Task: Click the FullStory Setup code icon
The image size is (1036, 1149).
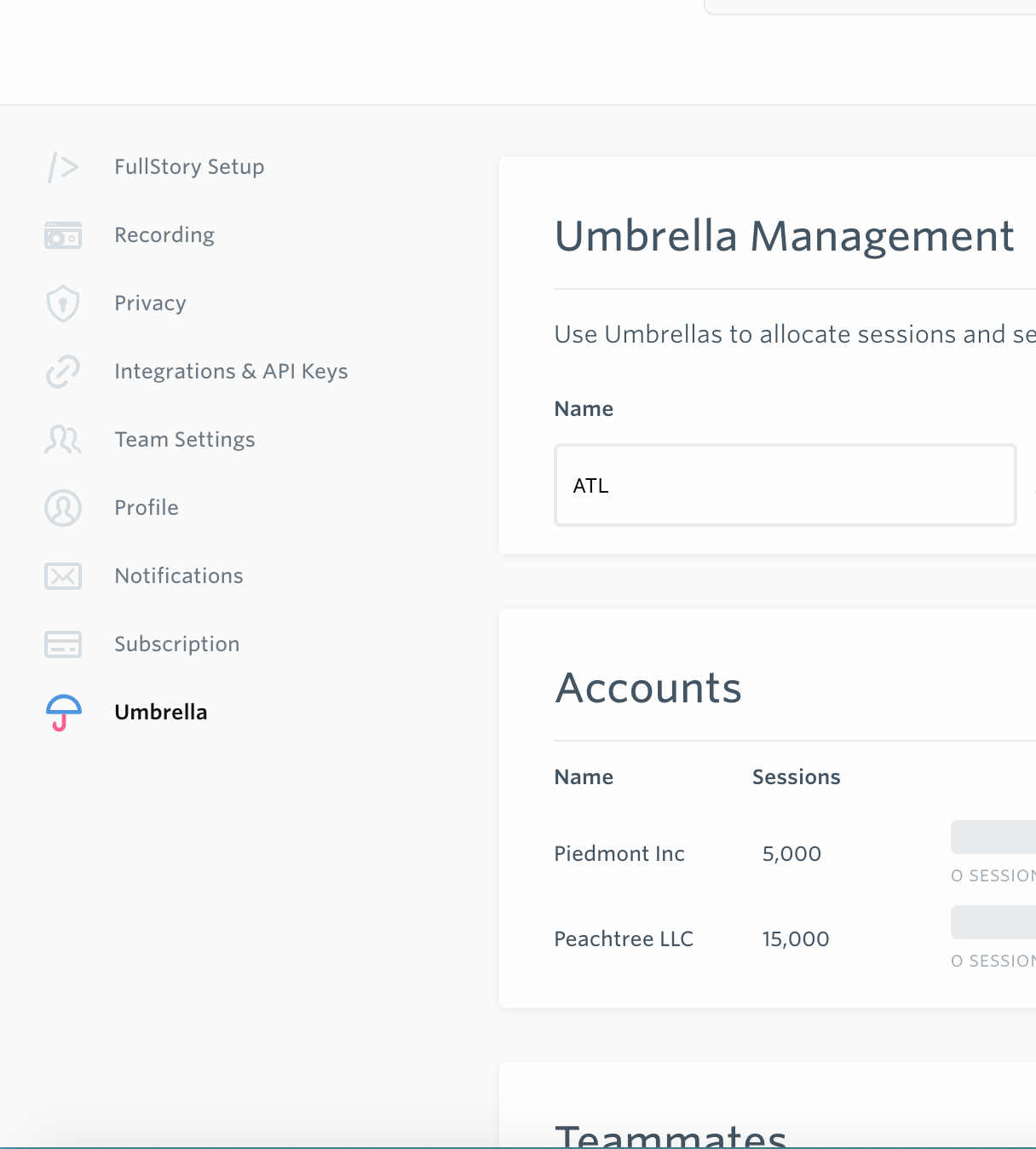Action: click(x=63, y=167)
